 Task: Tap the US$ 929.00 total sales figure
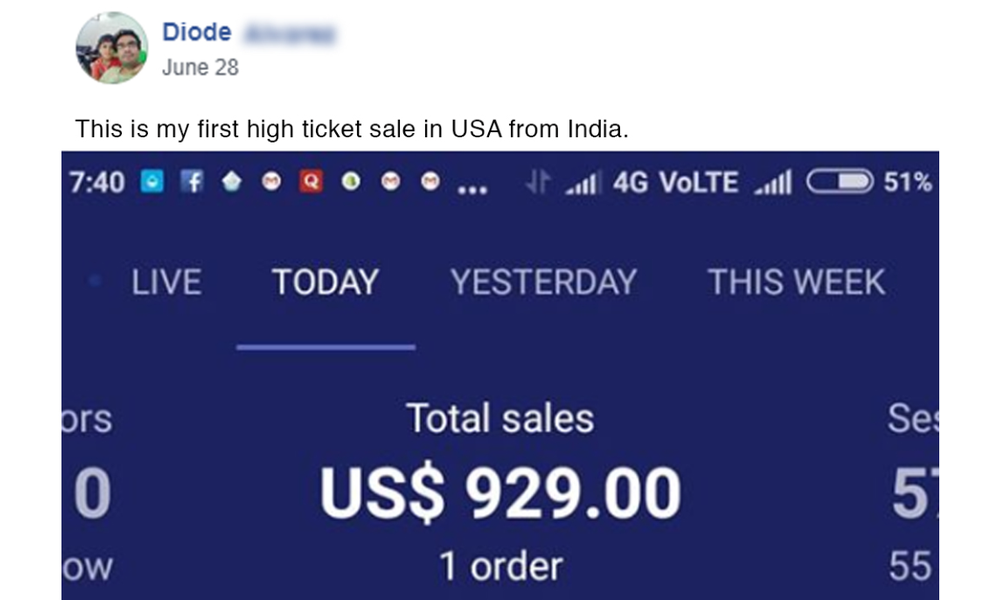point(500,492)
